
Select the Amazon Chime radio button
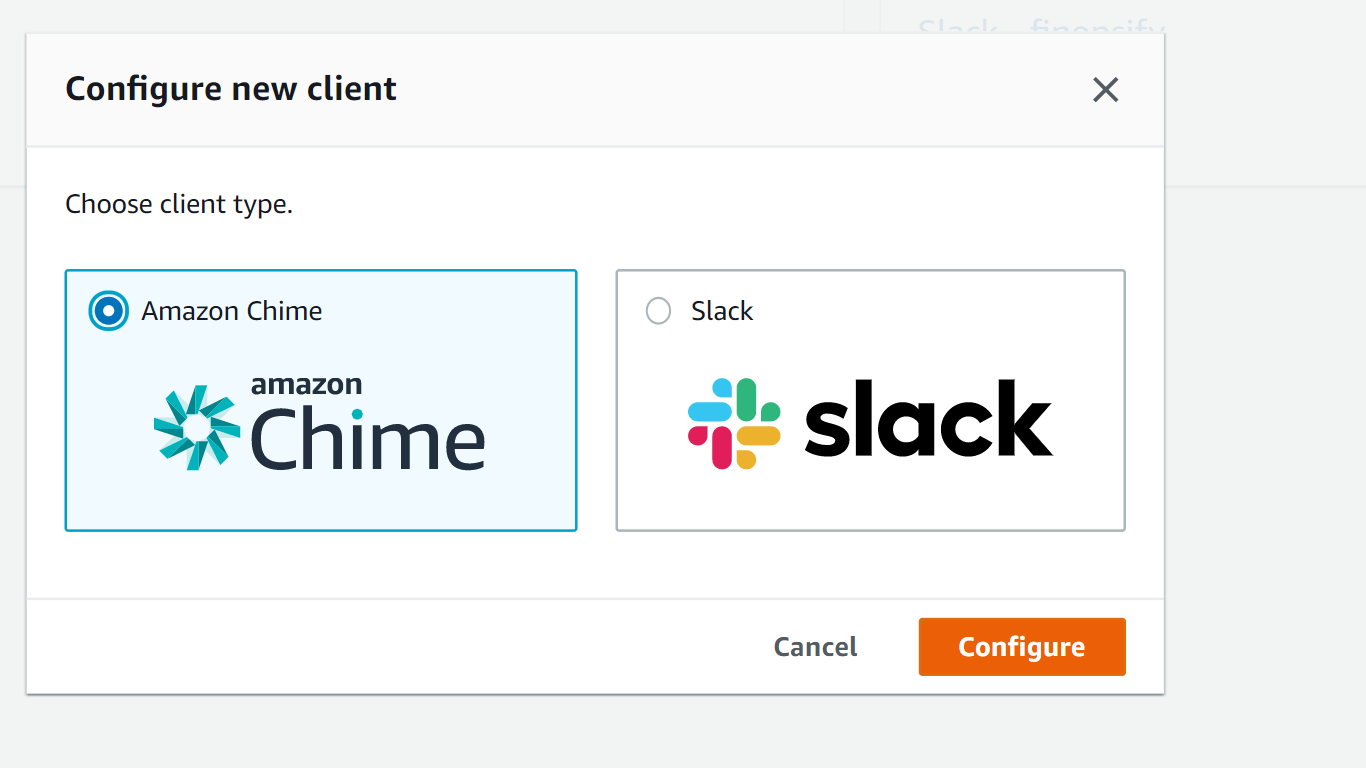[x=108, y=311]
